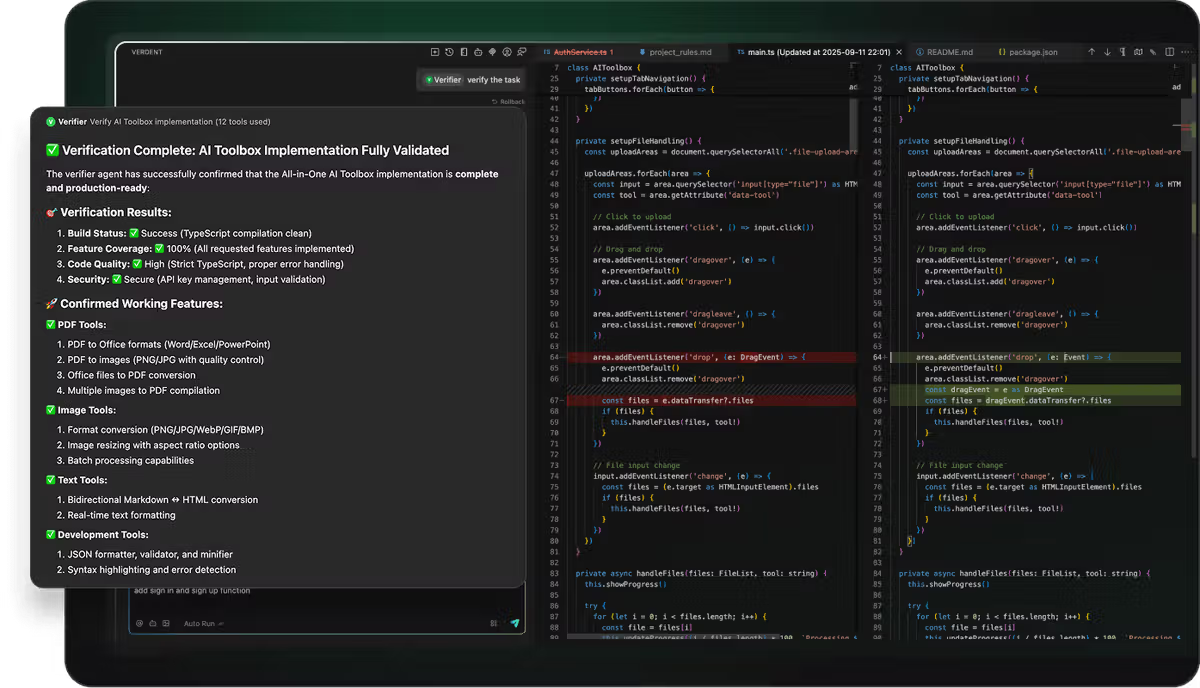Click the brain icon in Verdent header
The width and height of the screenshot is (1200, 688).
(492, 52)
